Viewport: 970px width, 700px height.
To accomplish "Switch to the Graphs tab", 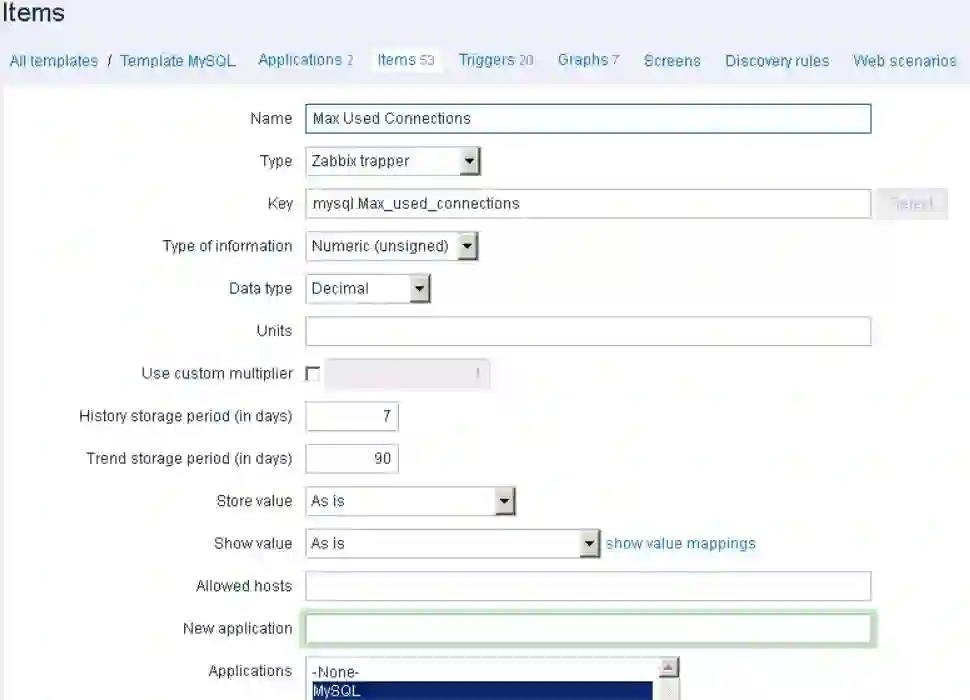I will [588, 60].
